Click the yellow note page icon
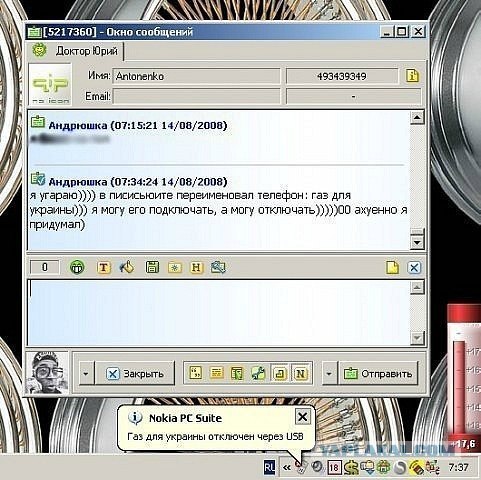This screenshot has width=481, height=480. click(392, 267)
